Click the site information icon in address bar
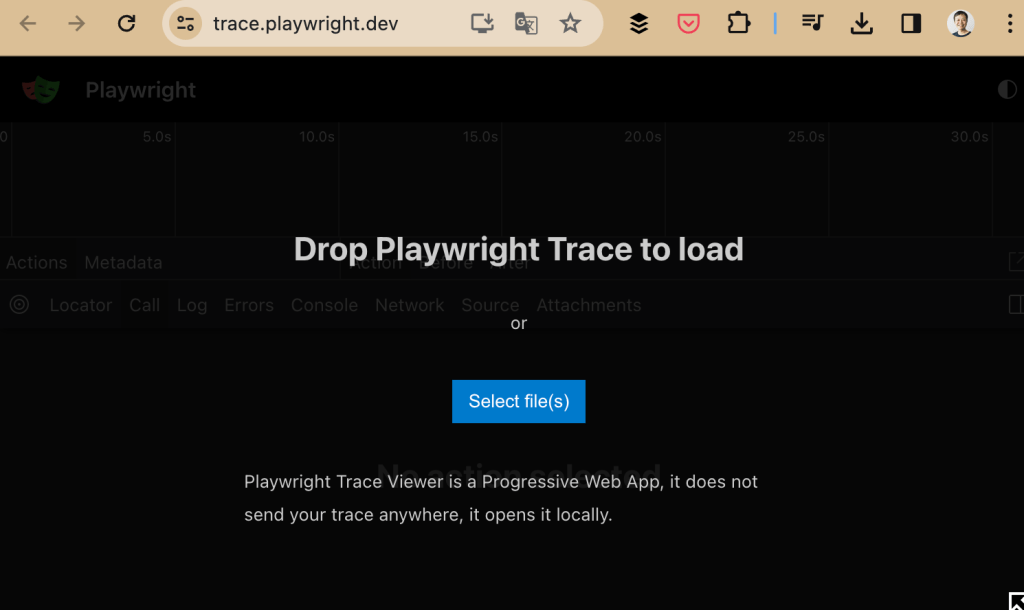 (x=184, y=24)
